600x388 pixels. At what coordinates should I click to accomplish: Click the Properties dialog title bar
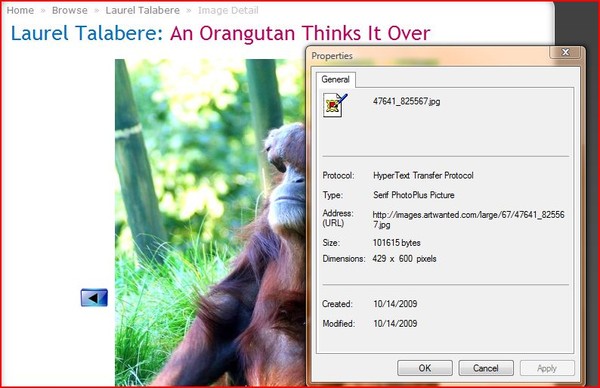pos(429,56)
